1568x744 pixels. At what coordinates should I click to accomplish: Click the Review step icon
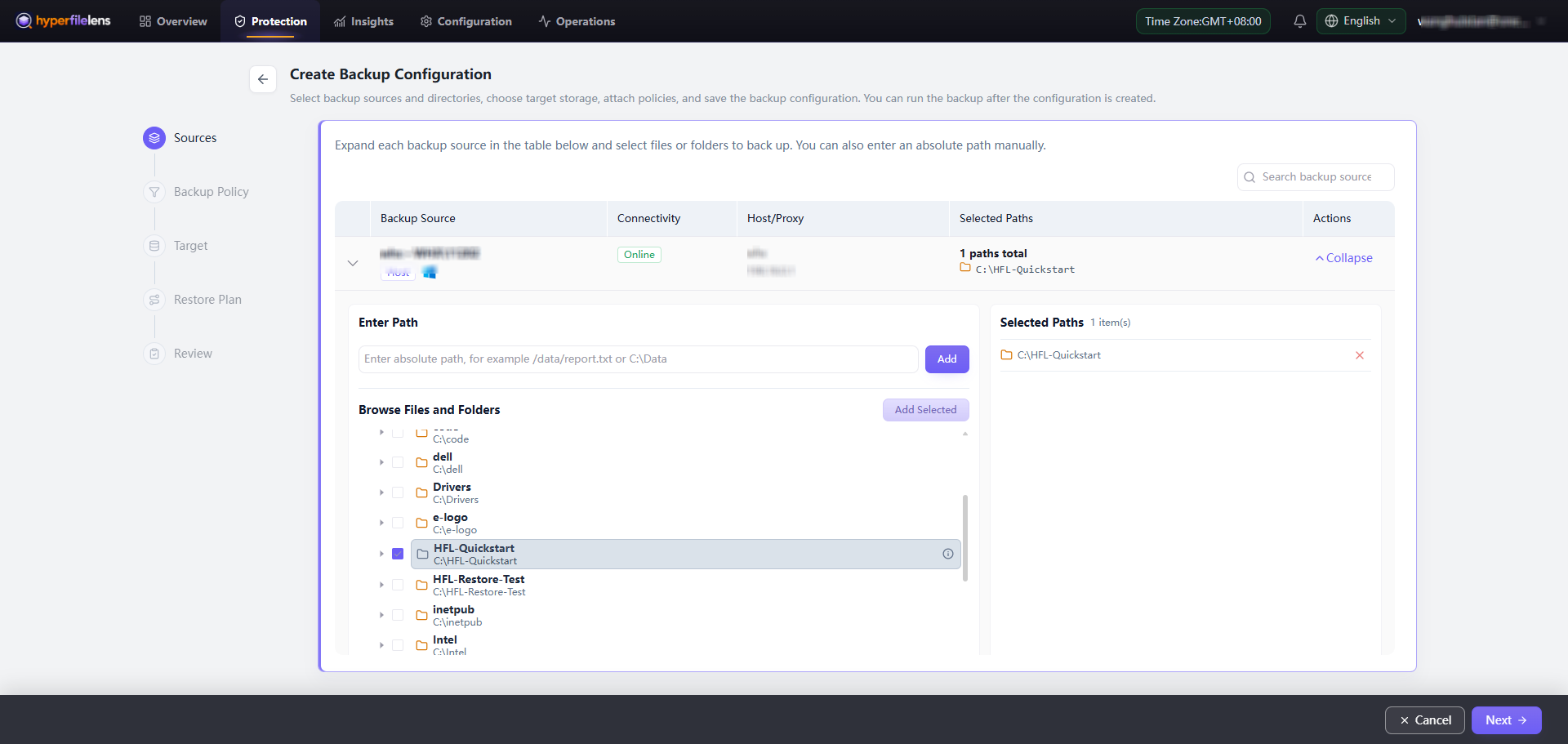click(154, 354)
